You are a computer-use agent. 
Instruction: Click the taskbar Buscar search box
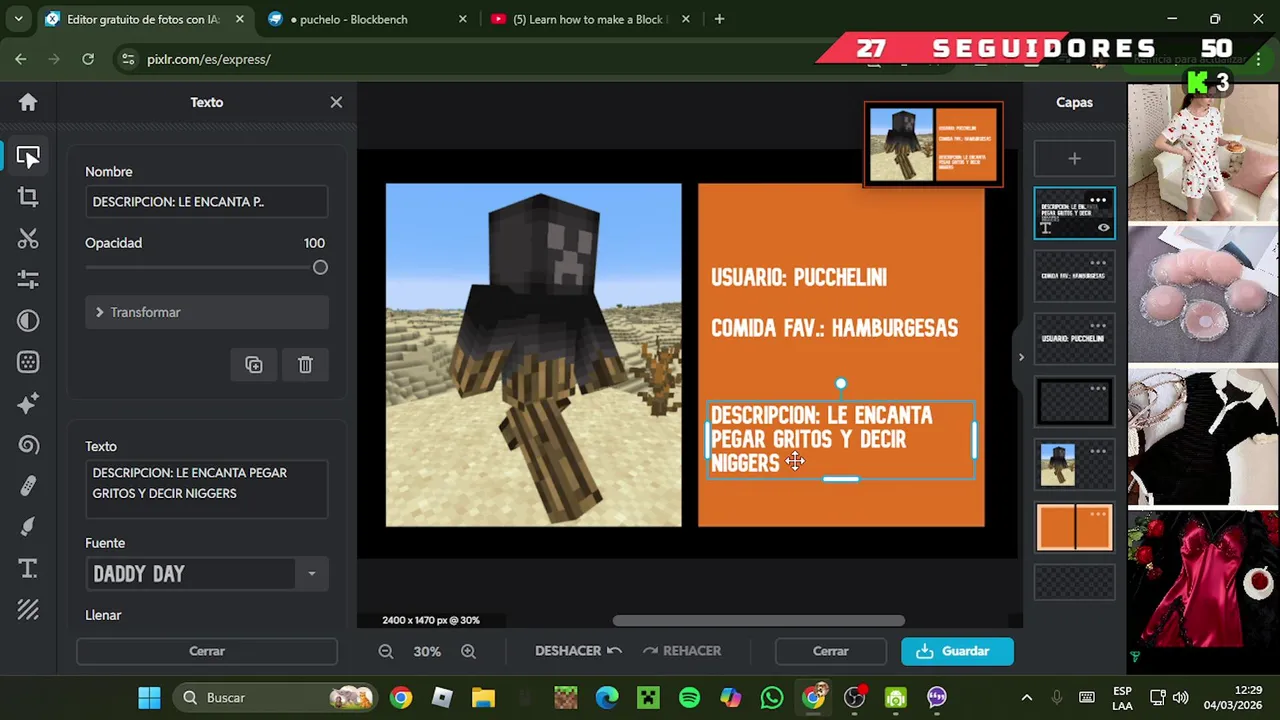pos(275,697)
